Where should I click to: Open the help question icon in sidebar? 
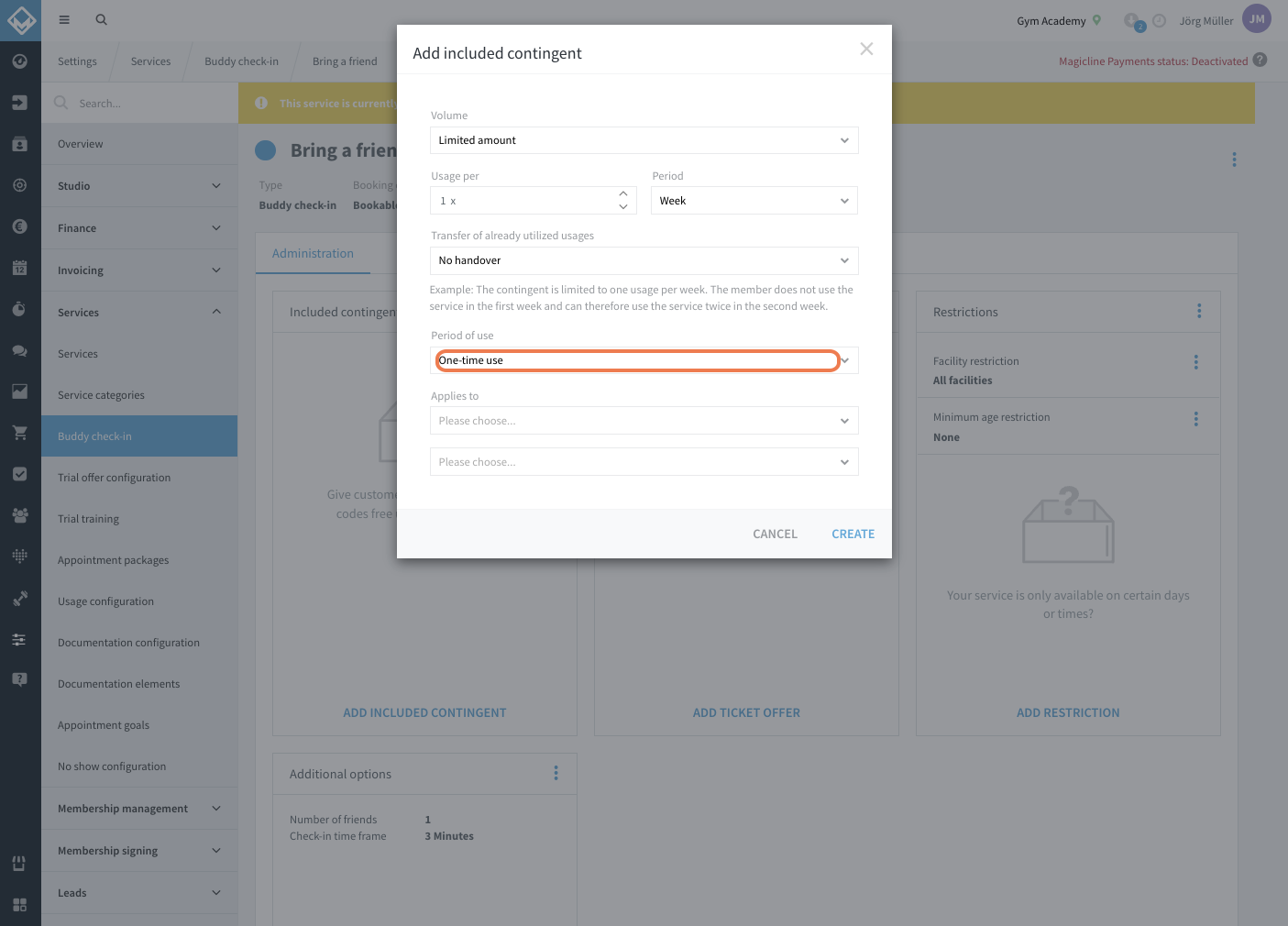[x=20, y=679]
